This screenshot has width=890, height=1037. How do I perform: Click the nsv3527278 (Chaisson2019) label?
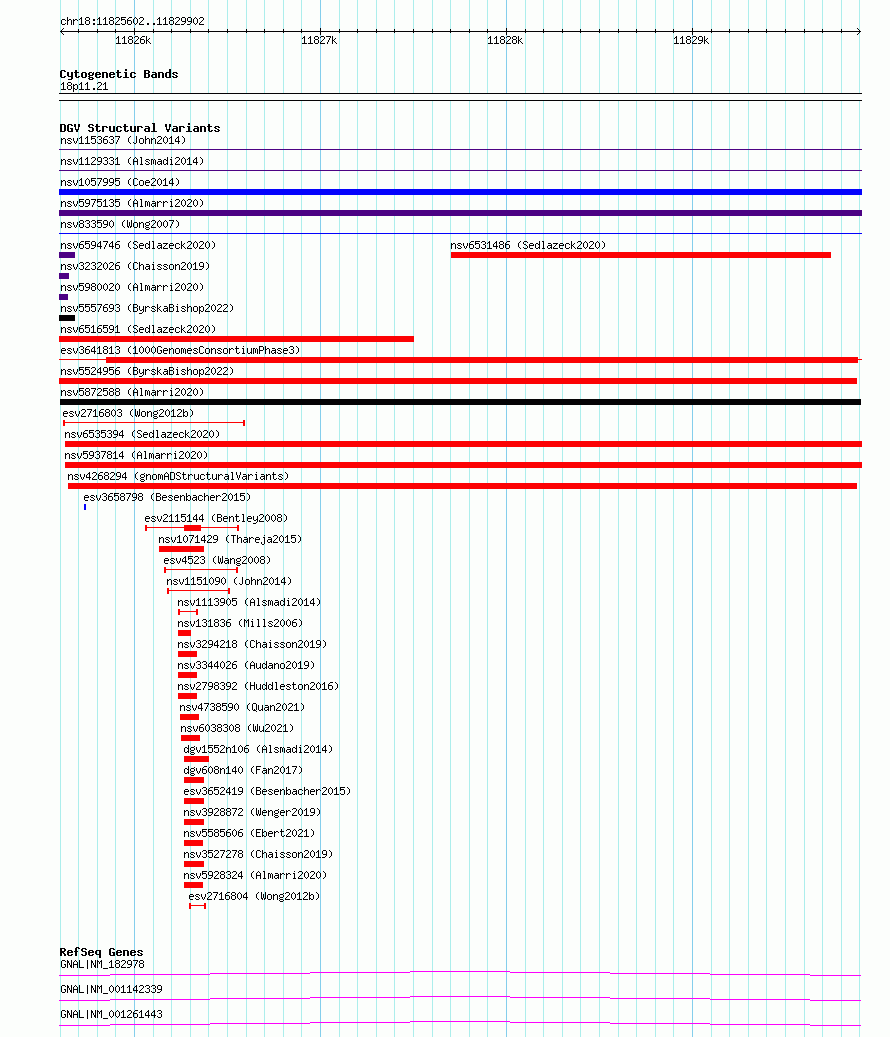click(258, 854)
